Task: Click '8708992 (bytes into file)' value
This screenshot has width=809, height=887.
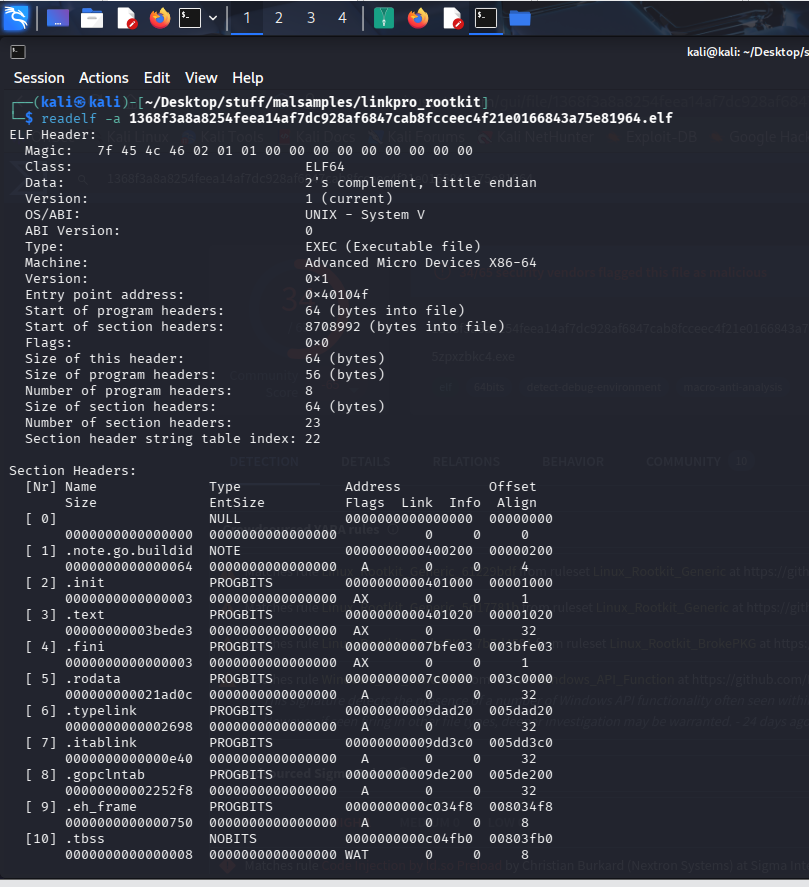Action: tap(405, 326)
